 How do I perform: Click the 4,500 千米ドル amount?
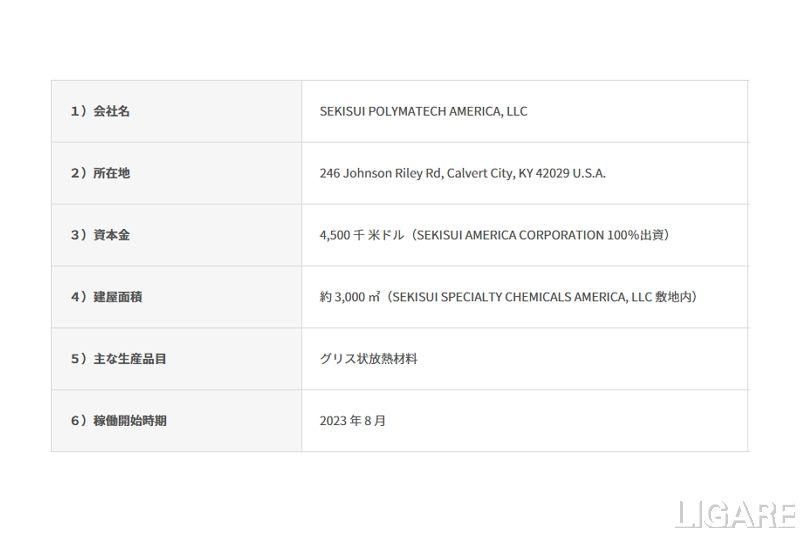(x=361, y=235)
